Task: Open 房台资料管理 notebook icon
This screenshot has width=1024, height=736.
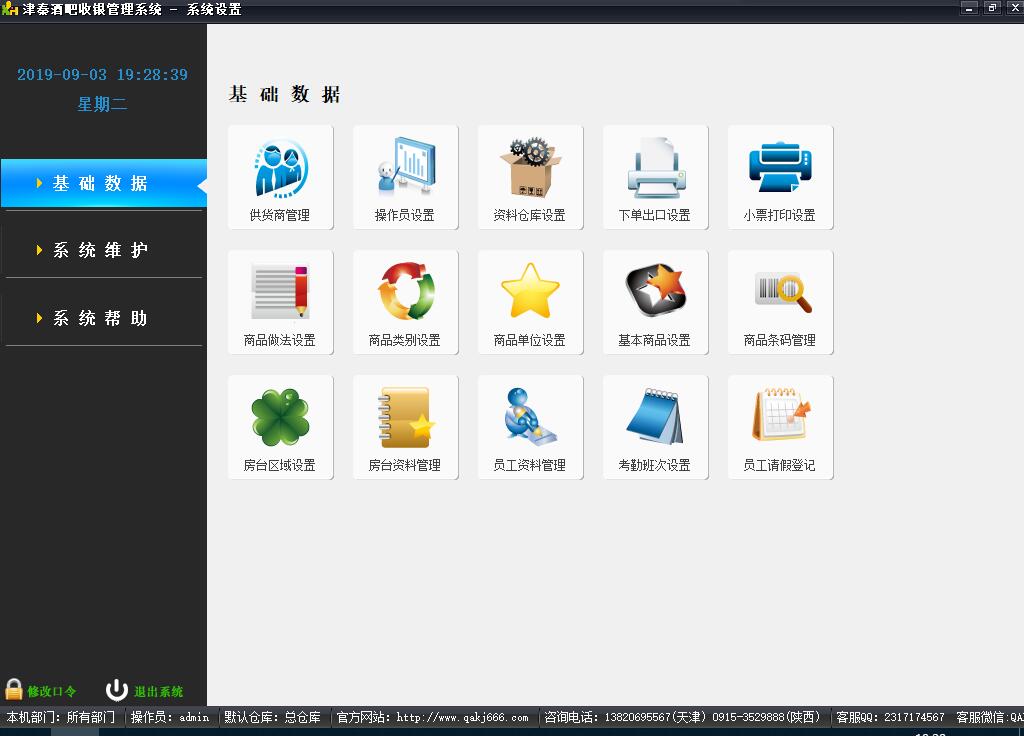Action: (405, 422)
